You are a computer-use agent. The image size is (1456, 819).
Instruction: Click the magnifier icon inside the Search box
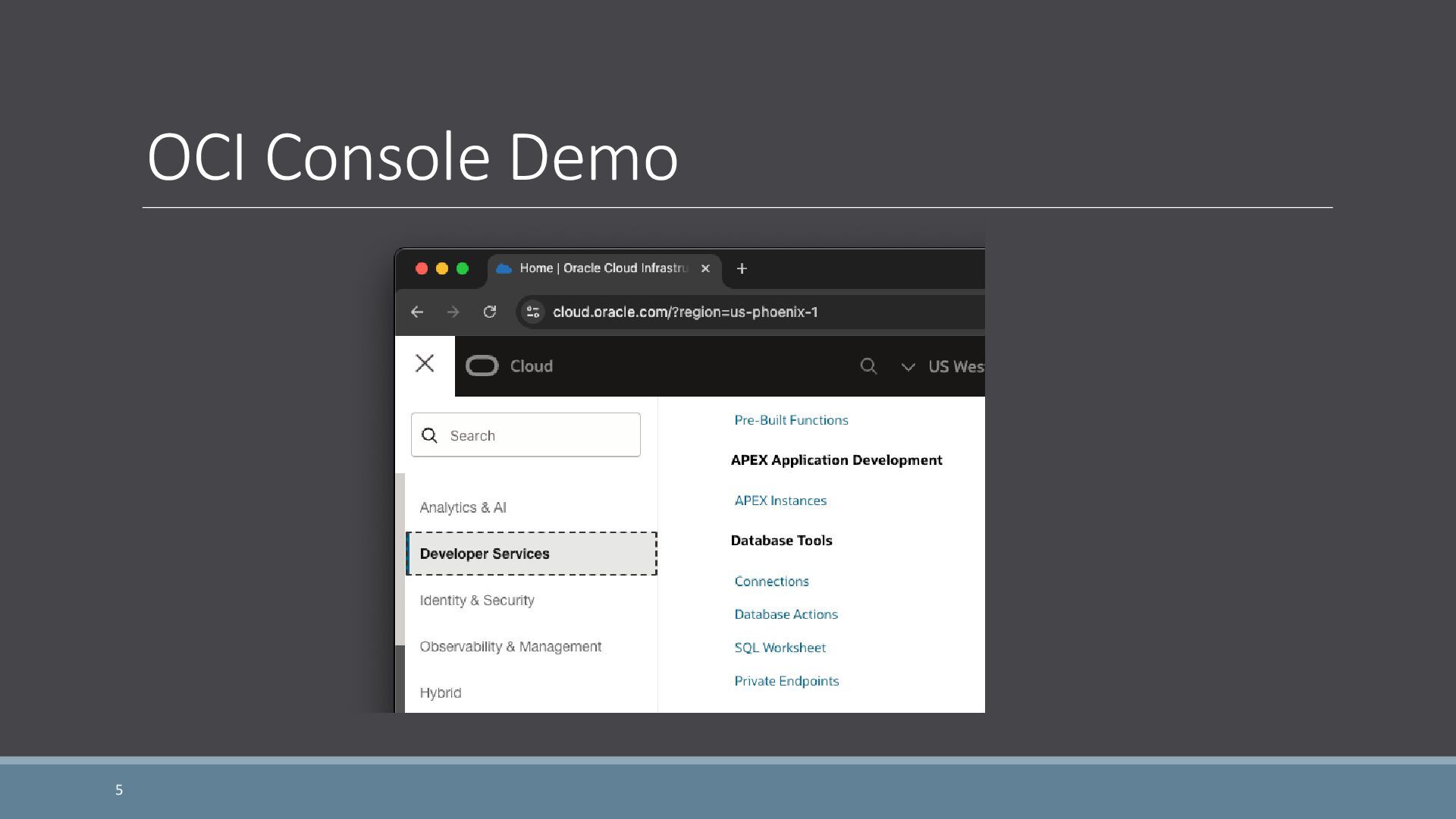click(x=429, y=435)
